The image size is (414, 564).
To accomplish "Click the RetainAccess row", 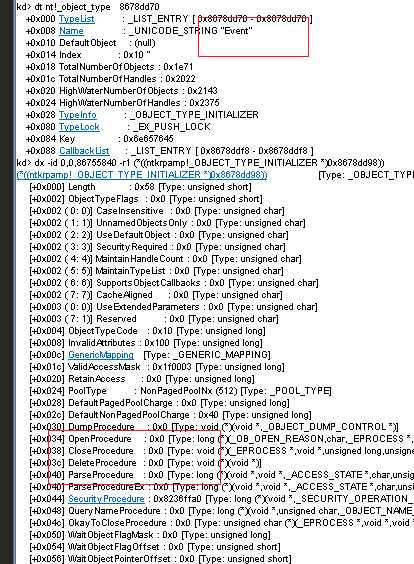I will (142, 379).
